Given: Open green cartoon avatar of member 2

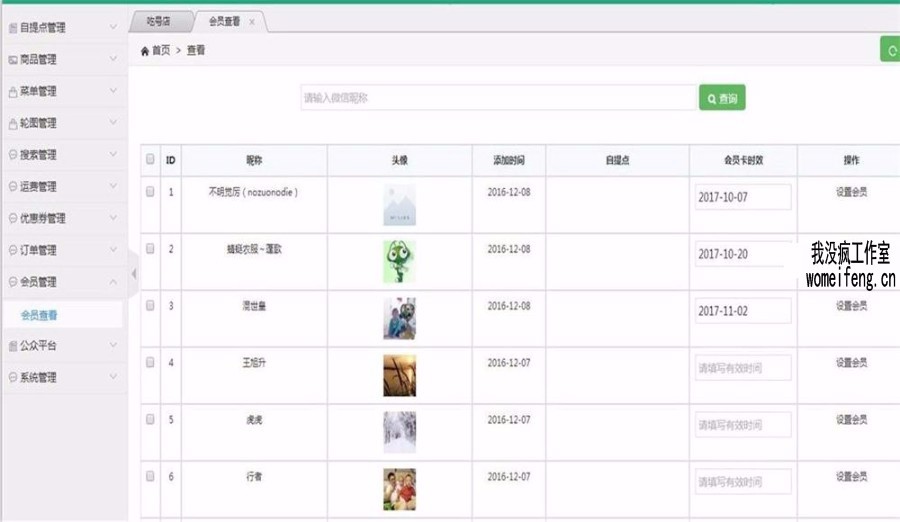Looking at the screenshot, I should tap(399, 262).
